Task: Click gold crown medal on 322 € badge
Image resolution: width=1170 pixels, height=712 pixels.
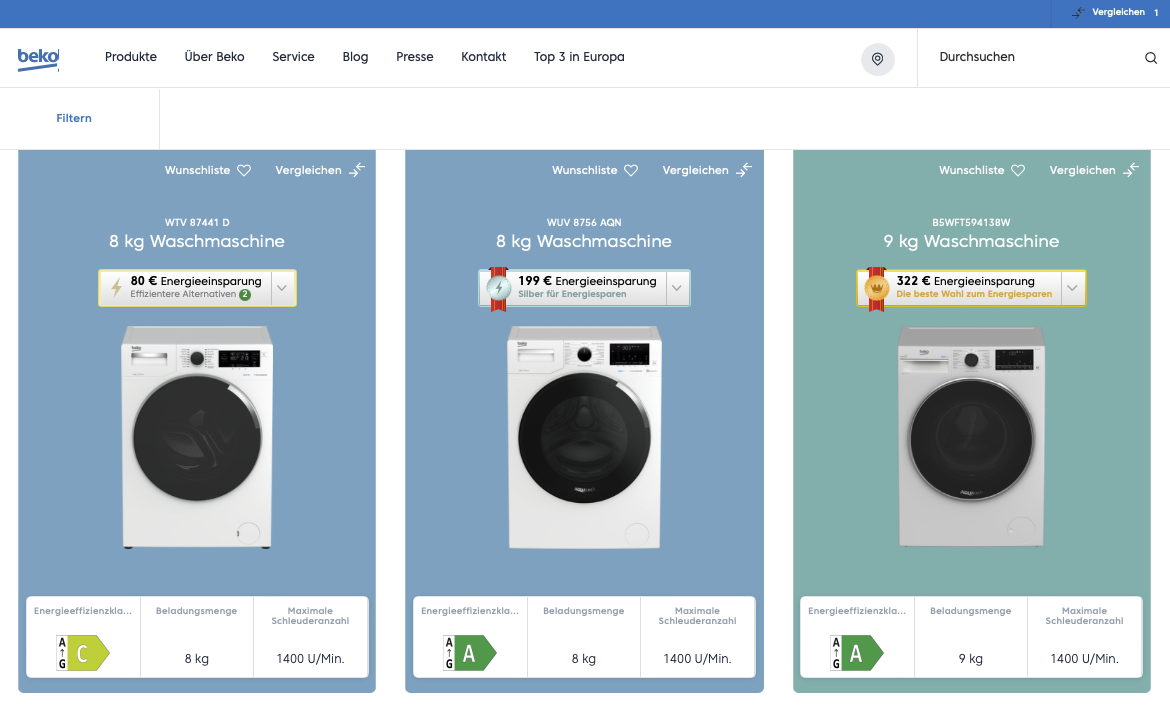Action: (x=877, y=288)
